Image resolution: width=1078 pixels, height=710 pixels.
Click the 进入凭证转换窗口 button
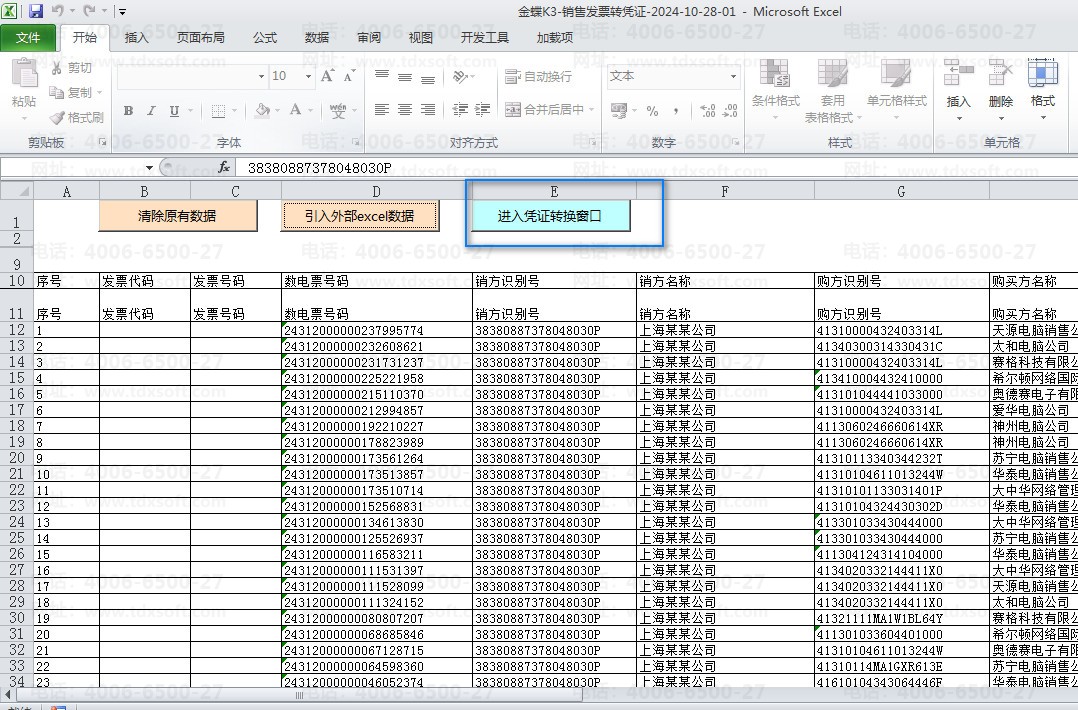coord(550,216)
